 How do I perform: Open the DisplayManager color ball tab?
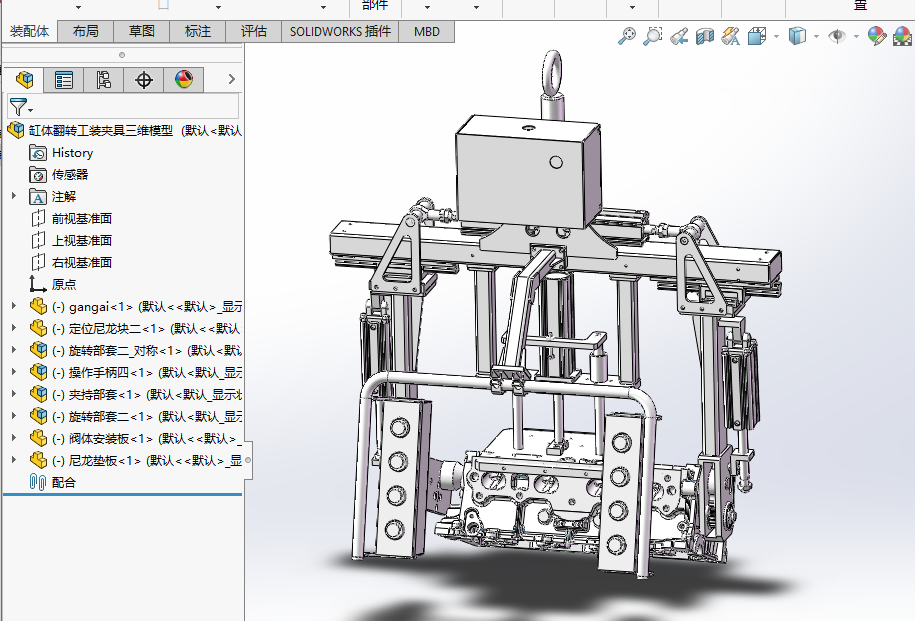[x=183, y=80]
